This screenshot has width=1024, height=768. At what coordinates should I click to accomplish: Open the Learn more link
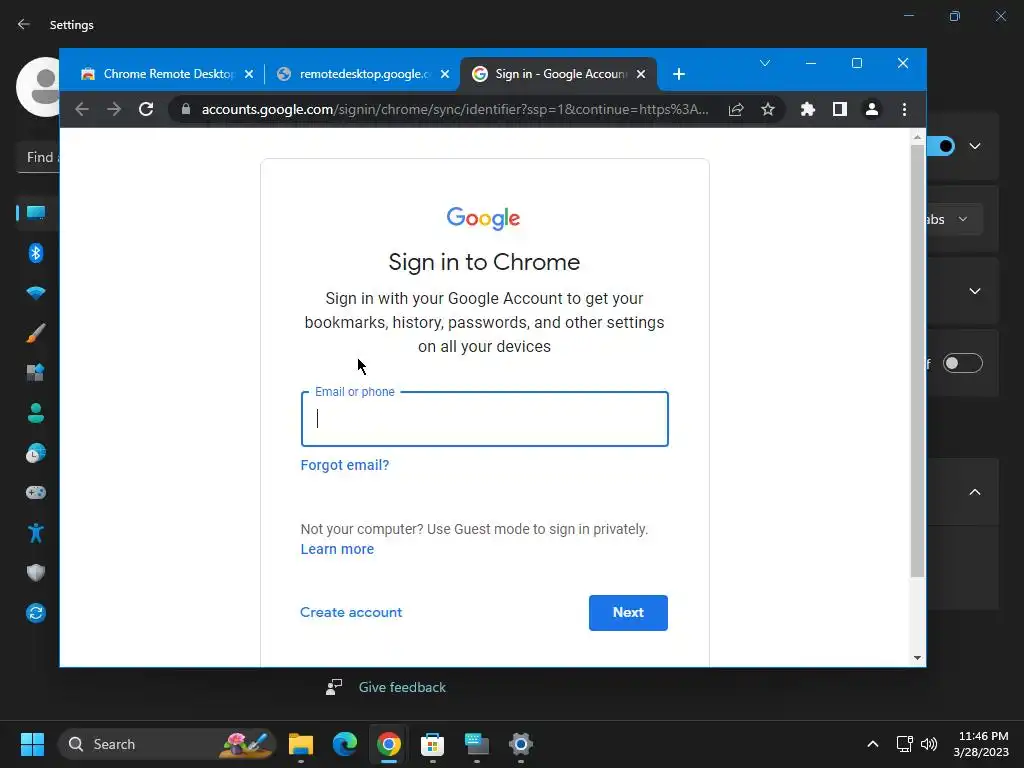(x=337, y=549)
